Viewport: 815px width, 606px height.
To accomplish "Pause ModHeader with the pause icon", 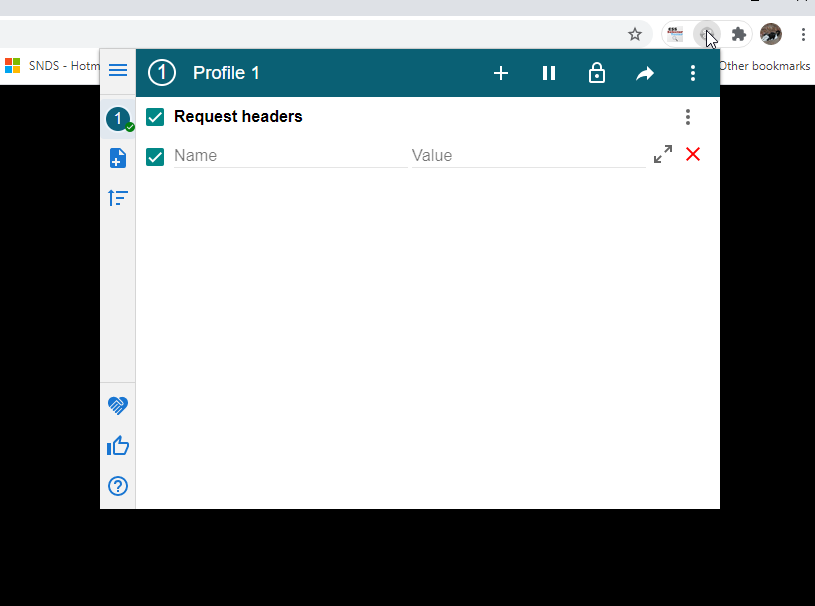I will coord(549,73).
